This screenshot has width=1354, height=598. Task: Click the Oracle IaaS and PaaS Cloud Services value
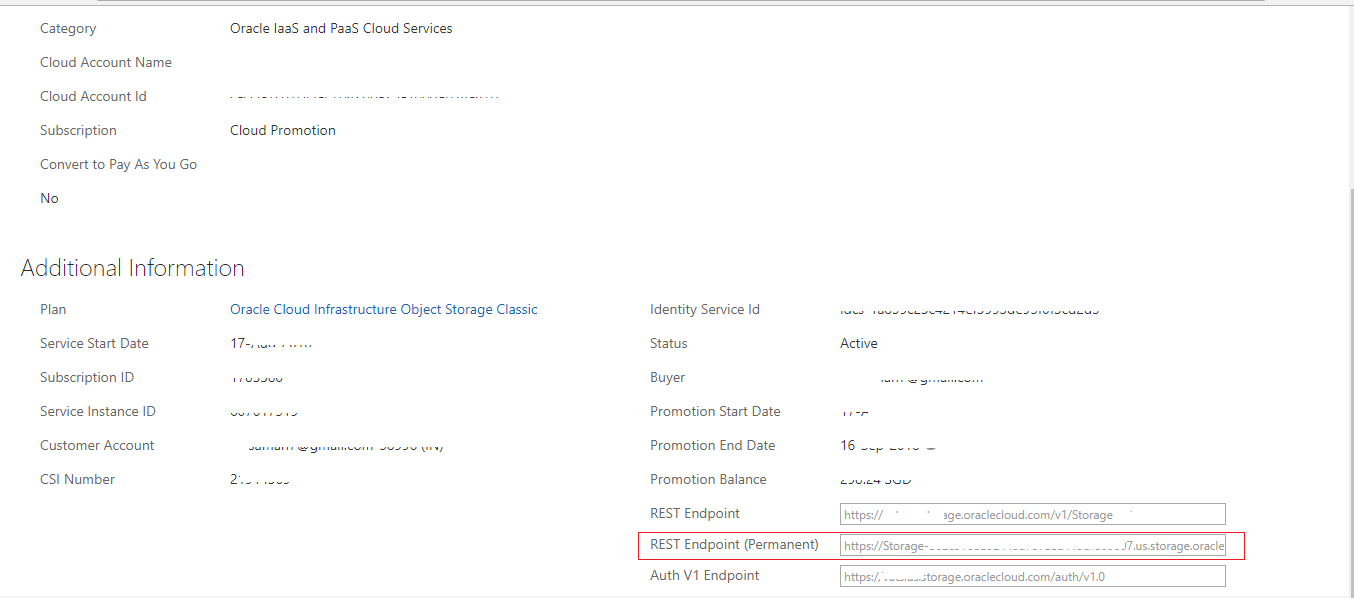pos(341,29)
